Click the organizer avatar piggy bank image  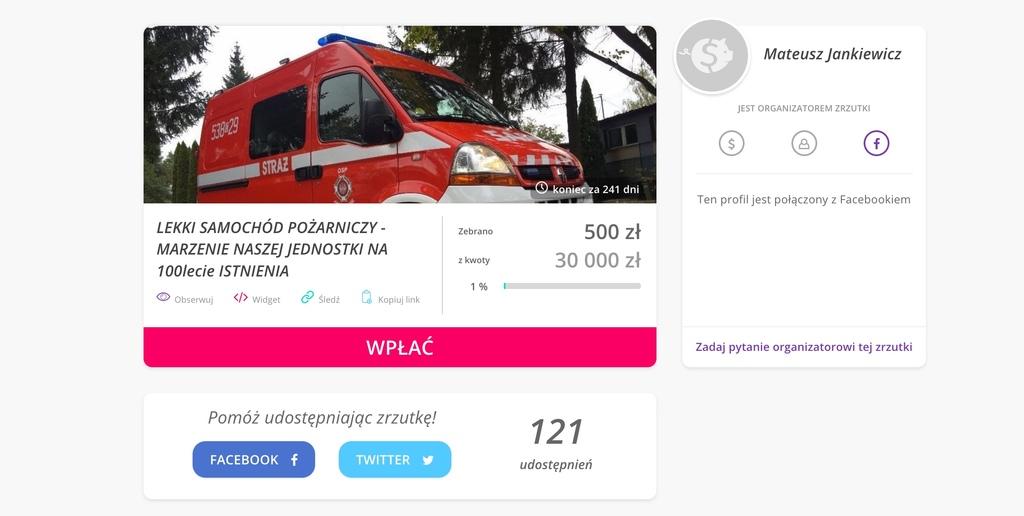click(711, 56)
